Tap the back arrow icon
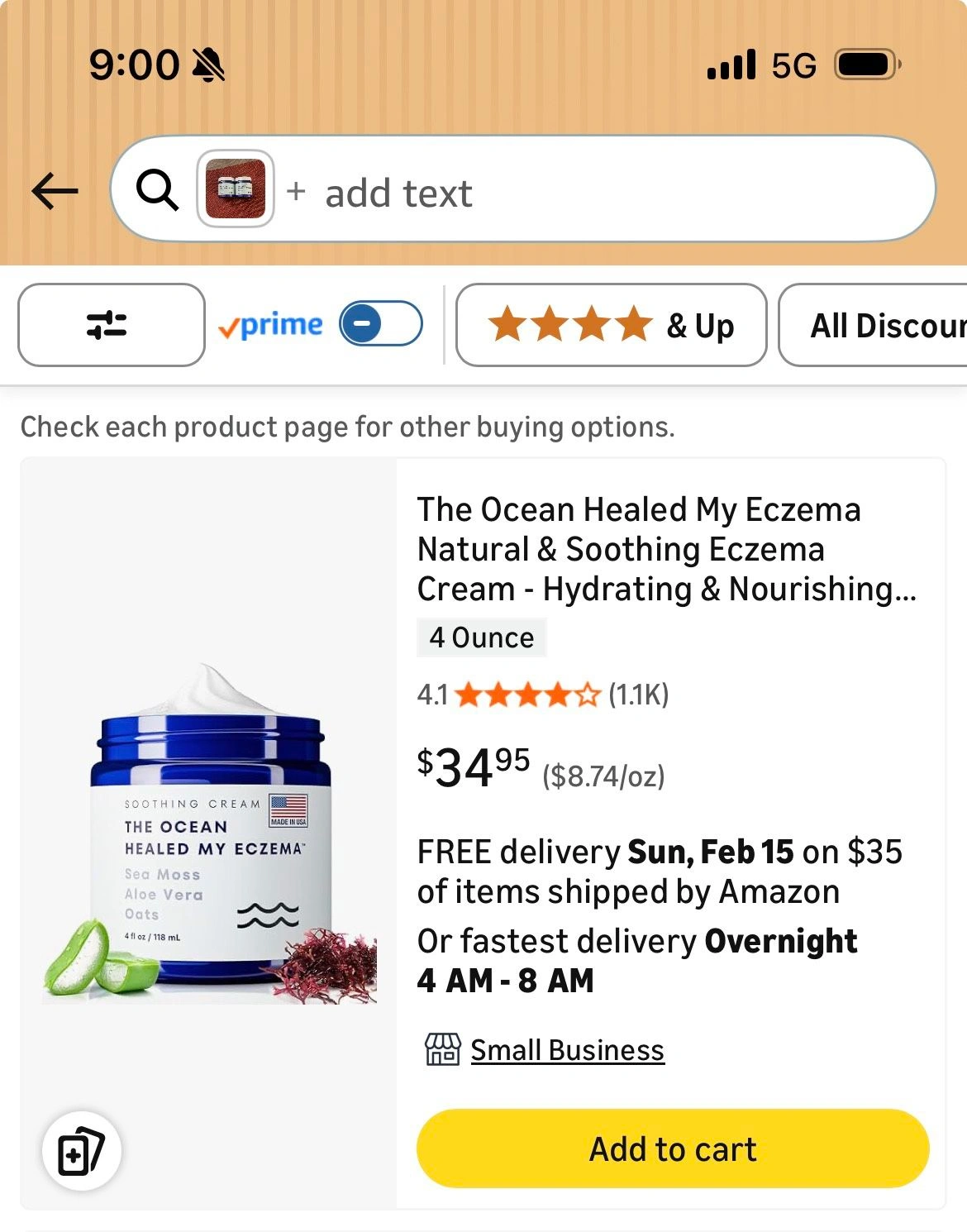This screenshot has height=1232, width=967. tap(55, 191)
